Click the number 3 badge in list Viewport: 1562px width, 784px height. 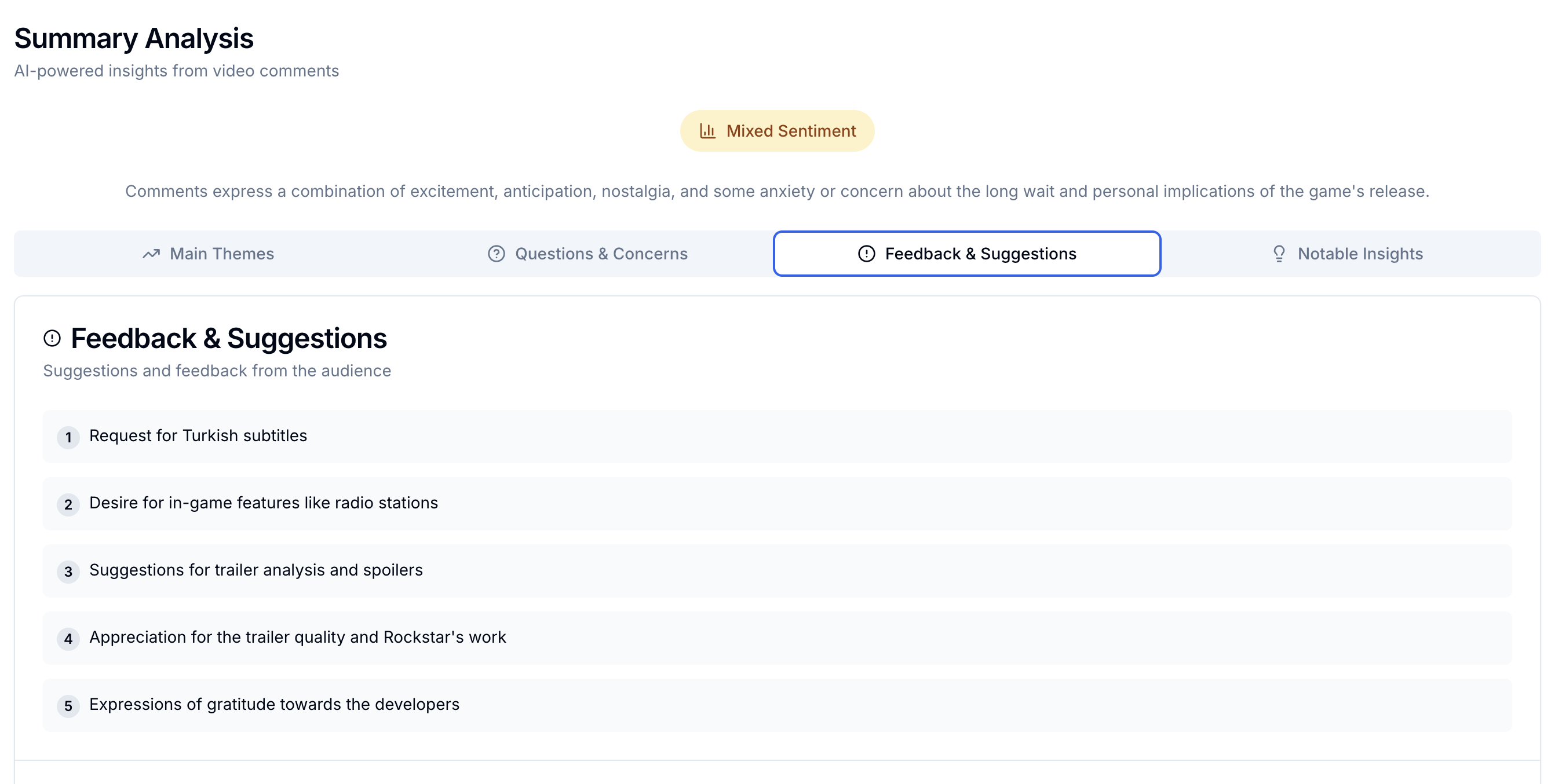click(x=68, y=572)
